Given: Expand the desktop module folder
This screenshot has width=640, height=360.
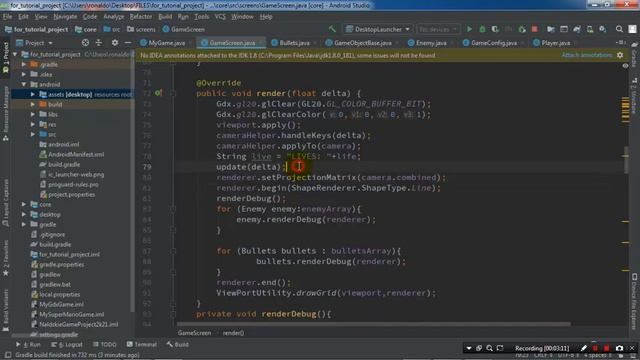Looking at the screenshot, I should pyautogui.click(x=24, y=214).
